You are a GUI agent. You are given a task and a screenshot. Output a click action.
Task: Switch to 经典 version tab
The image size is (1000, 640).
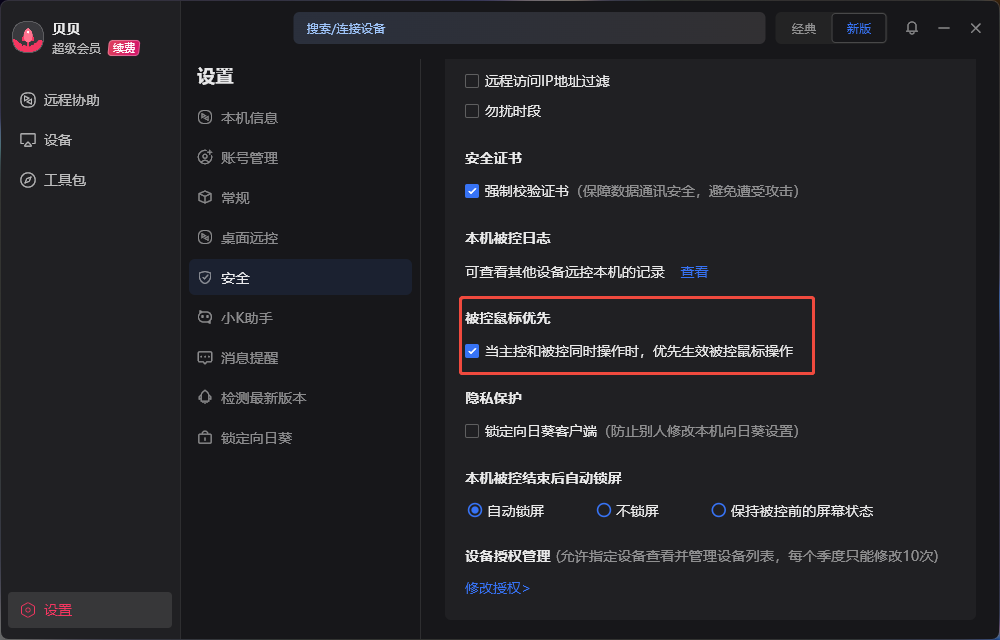pos(804,28)
